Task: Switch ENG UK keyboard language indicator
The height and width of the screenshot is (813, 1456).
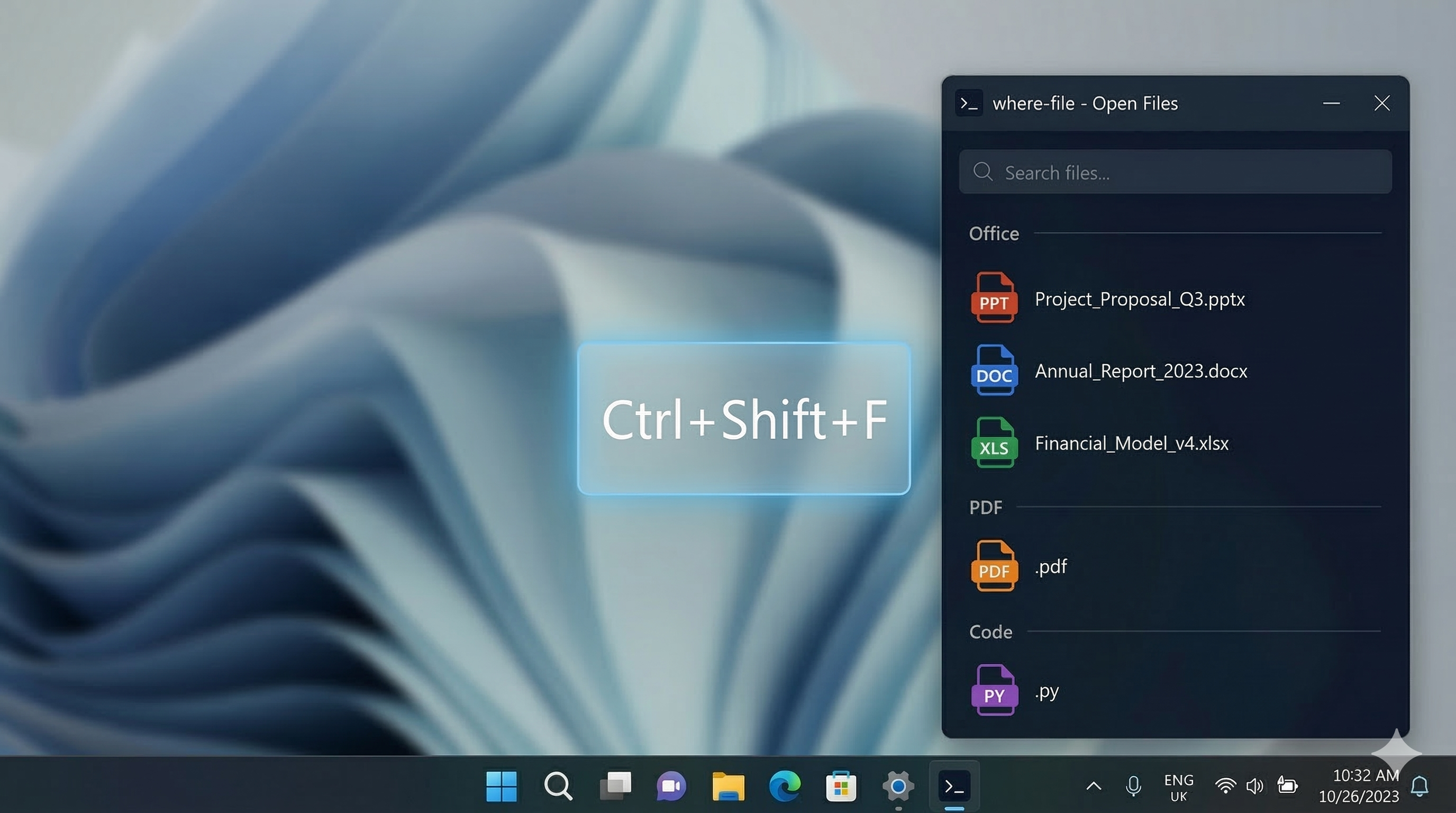Action: pyautogui.click(x=1178, y=788)
